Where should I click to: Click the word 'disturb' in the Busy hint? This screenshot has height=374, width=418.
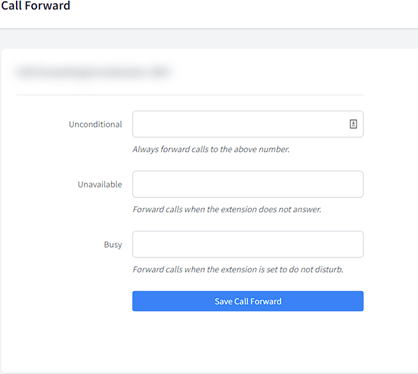[329, 269]
